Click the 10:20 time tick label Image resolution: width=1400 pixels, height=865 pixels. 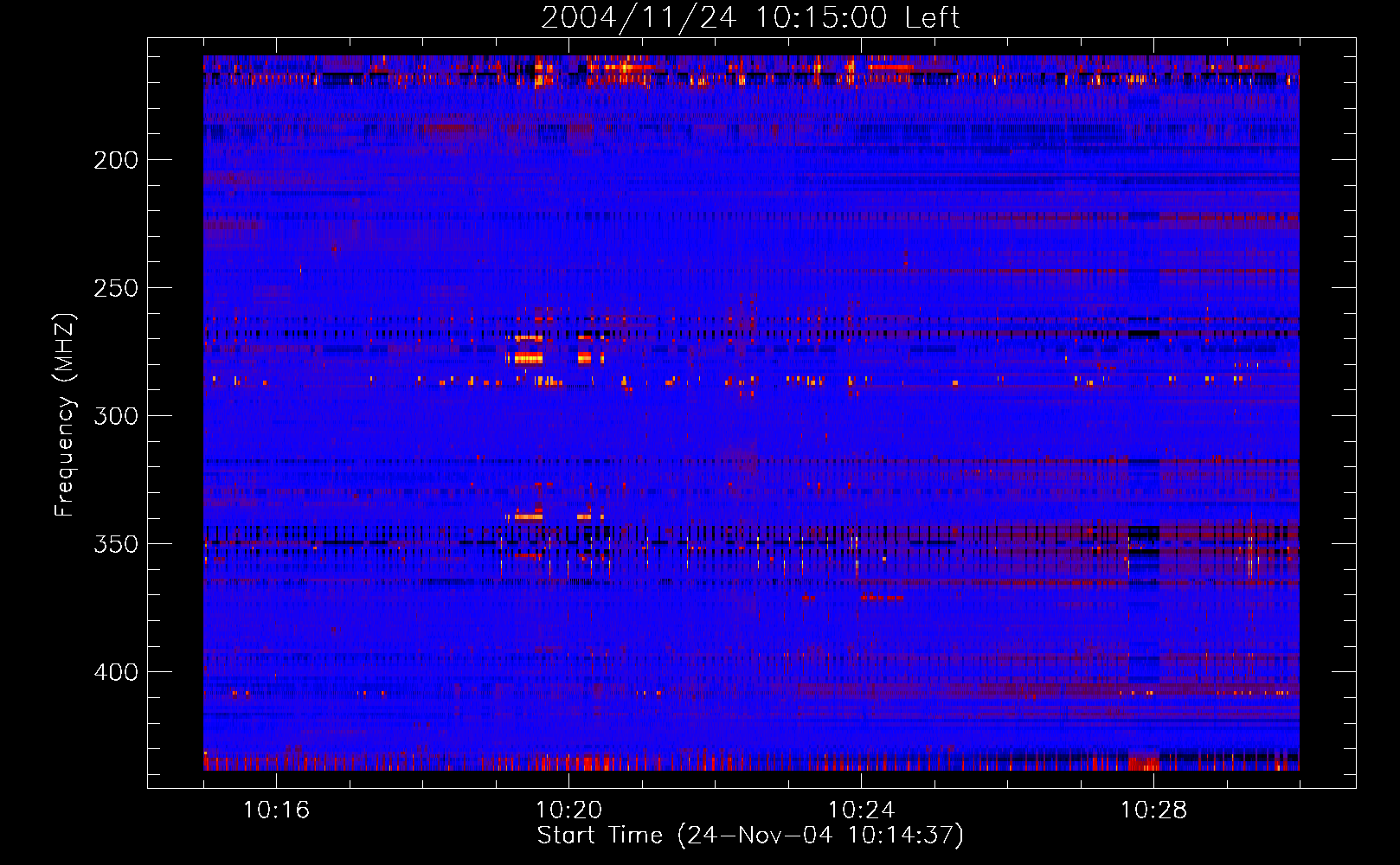pyautogui.click(x=568, y=811)
